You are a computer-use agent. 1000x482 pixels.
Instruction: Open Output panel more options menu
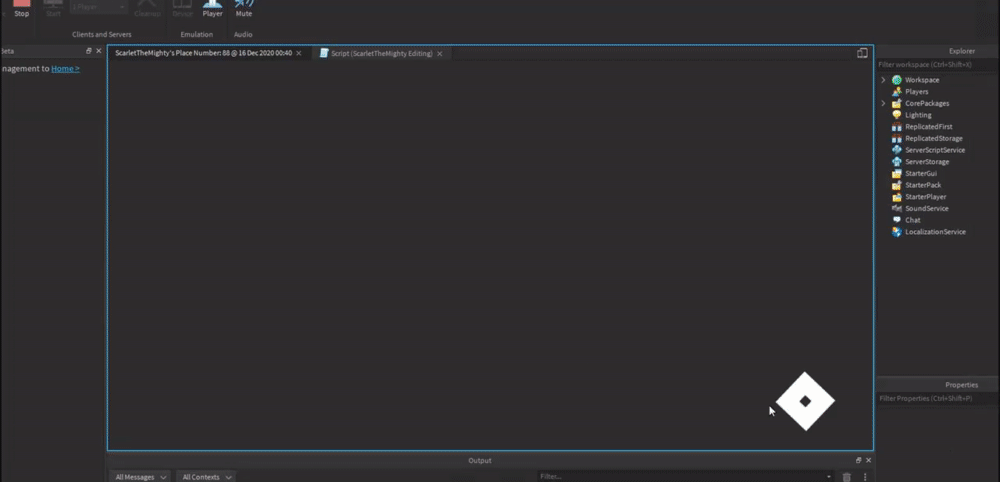[865, 477]
